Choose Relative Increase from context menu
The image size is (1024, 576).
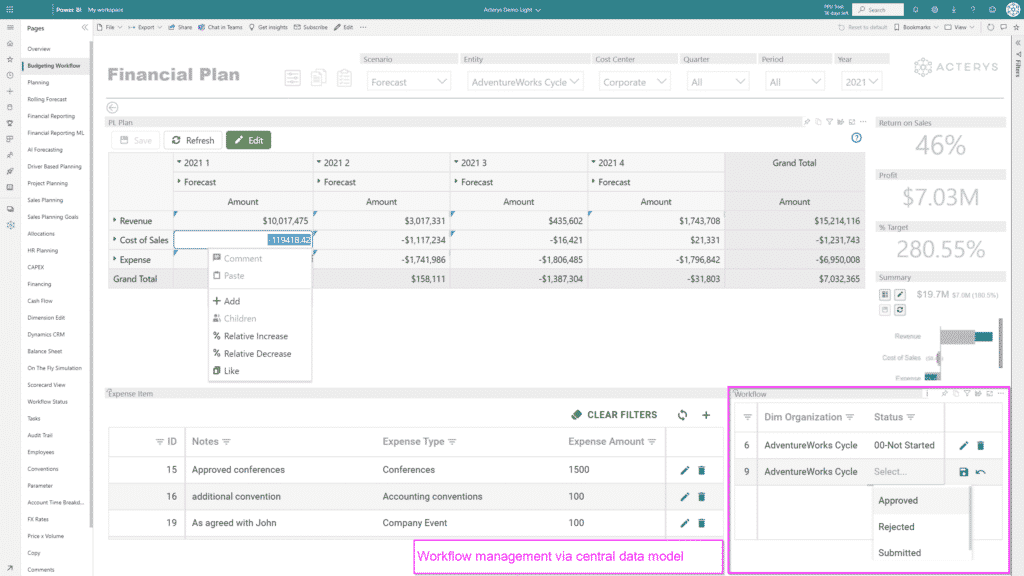[x=255, y=336]
